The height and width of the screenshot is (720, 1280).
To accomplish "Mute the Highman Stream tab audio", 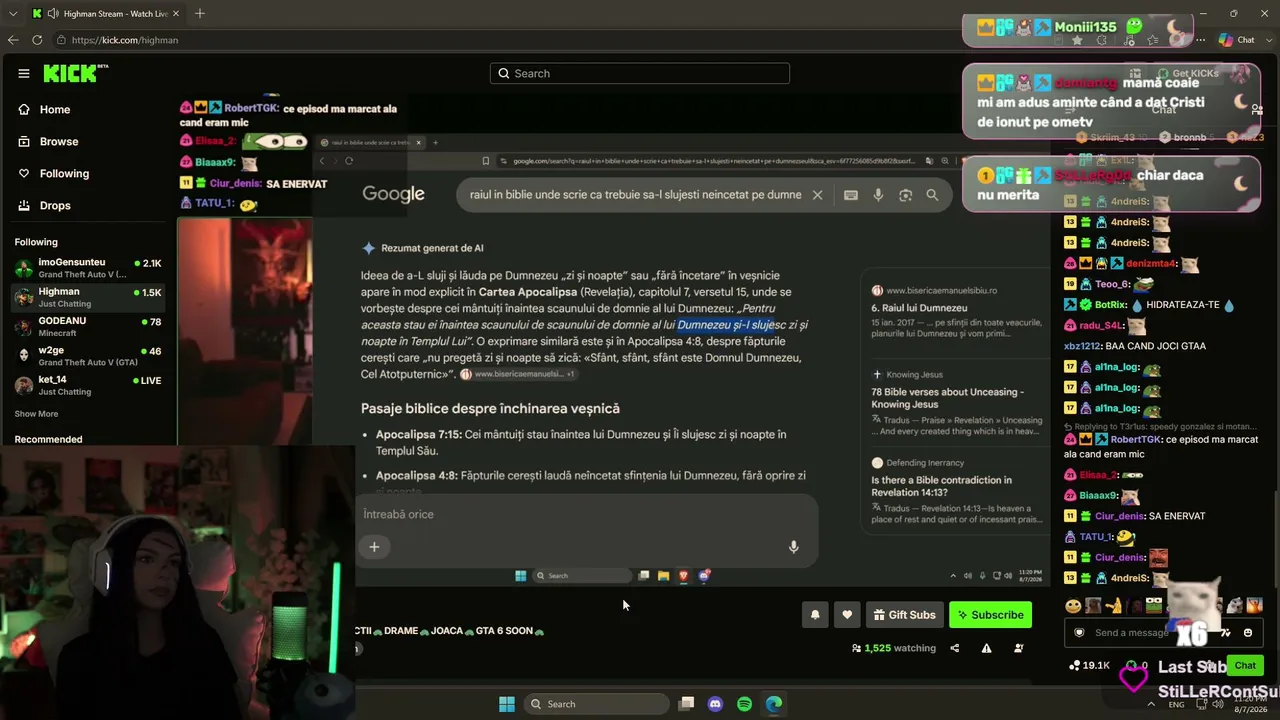I will pyautogui.click(x=52, y=14).
